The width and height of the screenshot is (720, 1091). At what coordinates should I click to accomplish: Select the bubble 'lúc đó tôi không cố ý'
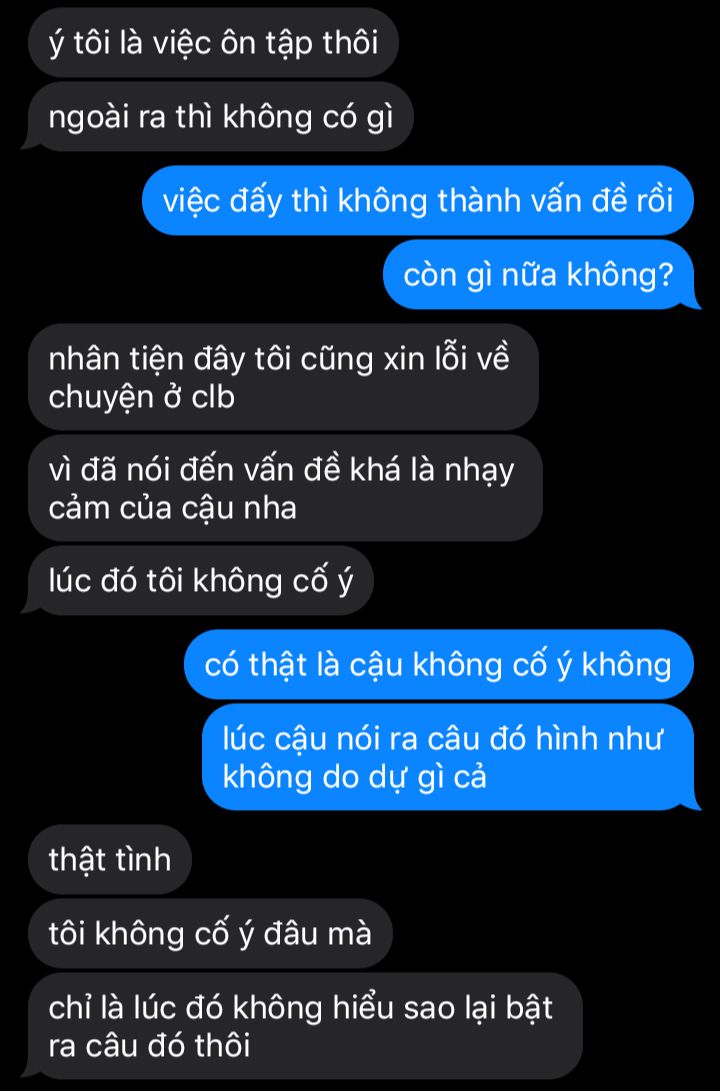click(x=200, y=580)
